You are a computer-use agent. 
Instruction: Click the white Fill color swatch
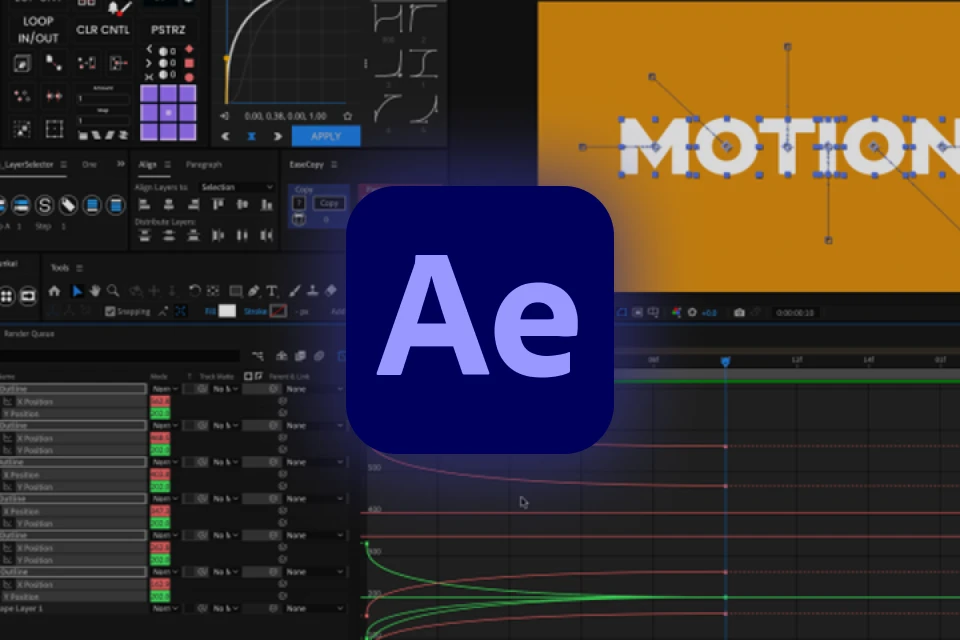(x=227, y=311)
